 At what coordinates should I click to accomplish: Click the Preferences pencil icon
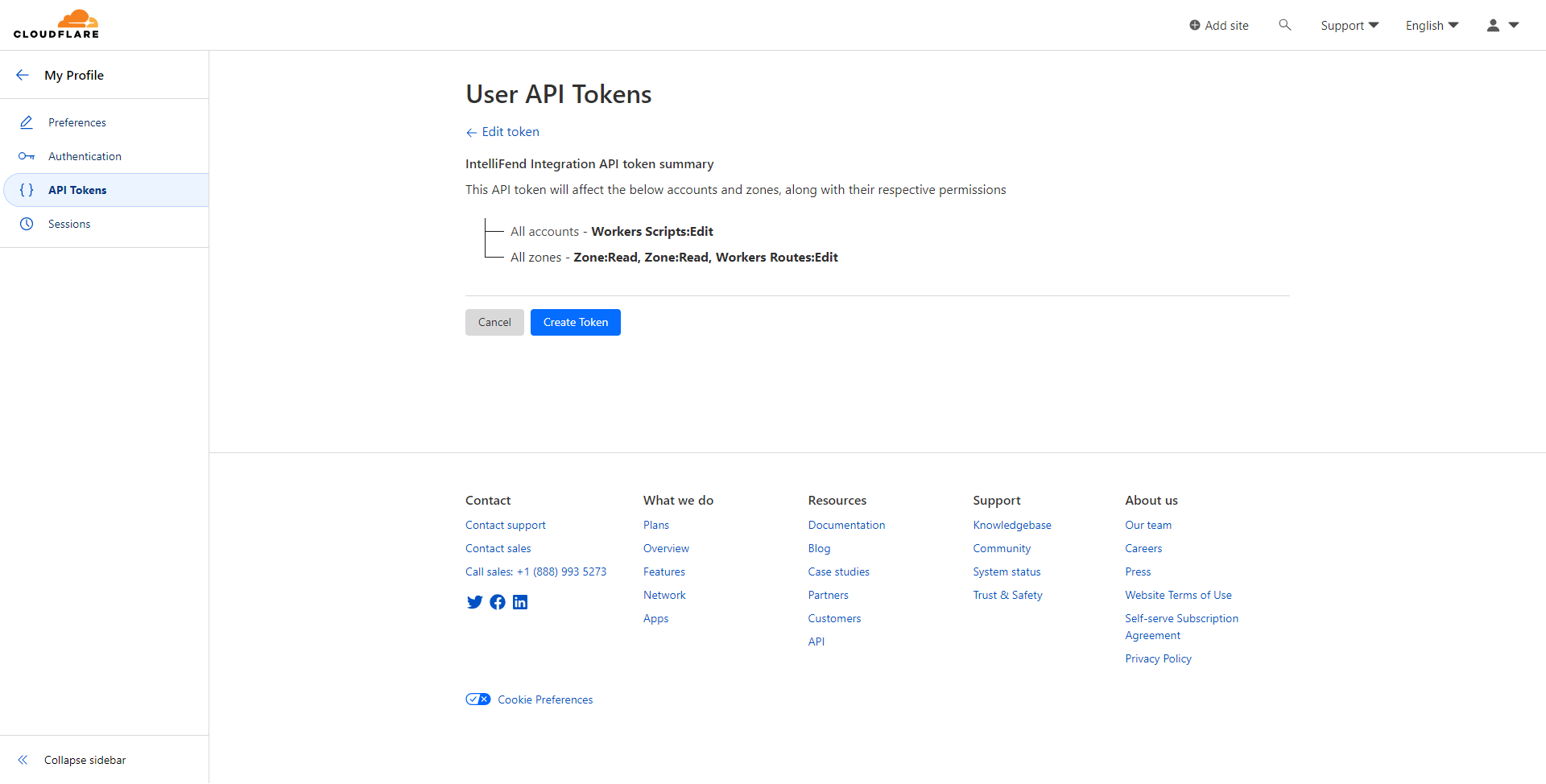point(27,122)
